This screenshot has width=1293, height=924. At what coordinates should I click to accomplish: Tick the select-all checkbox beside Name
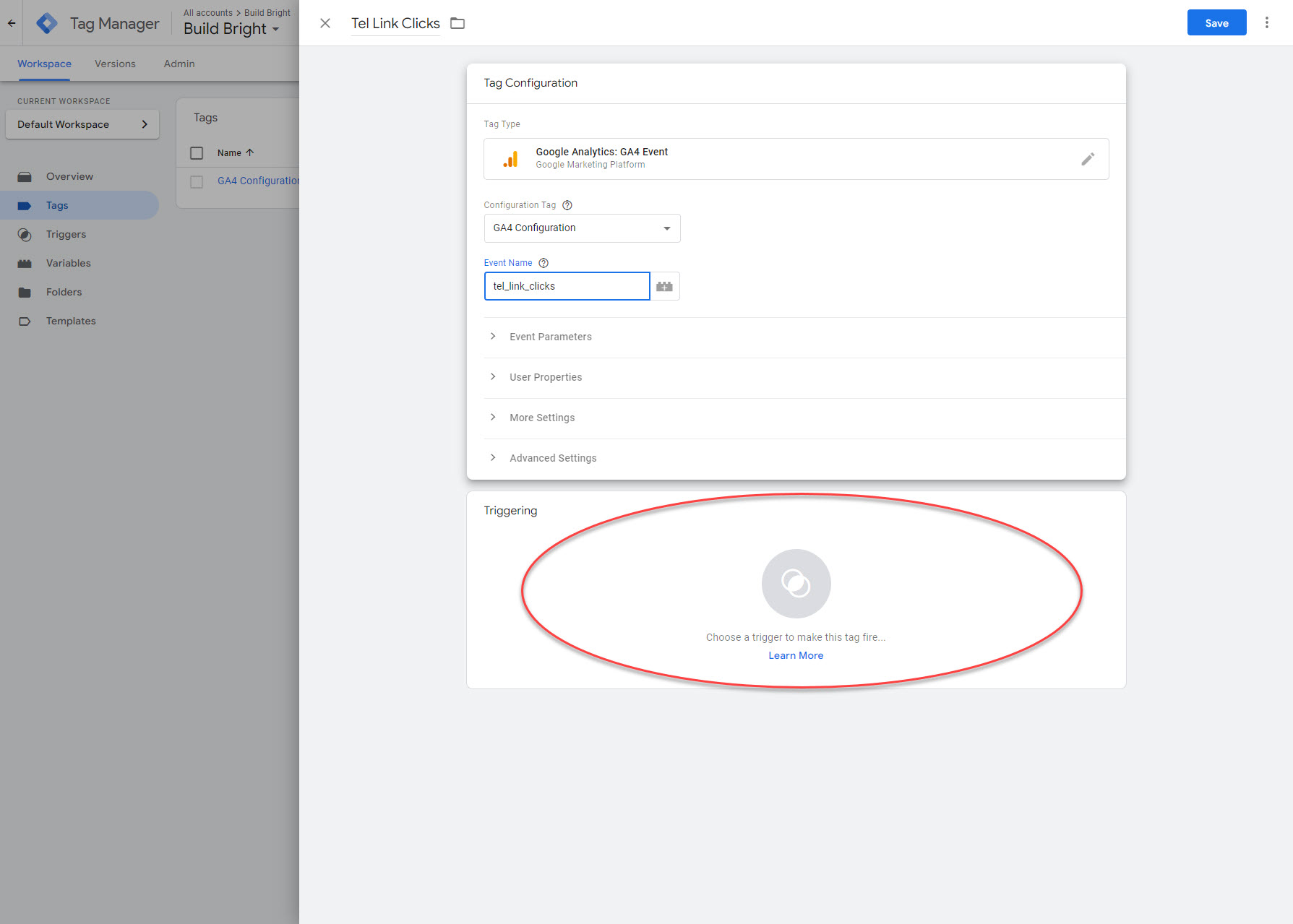(197, 153)
